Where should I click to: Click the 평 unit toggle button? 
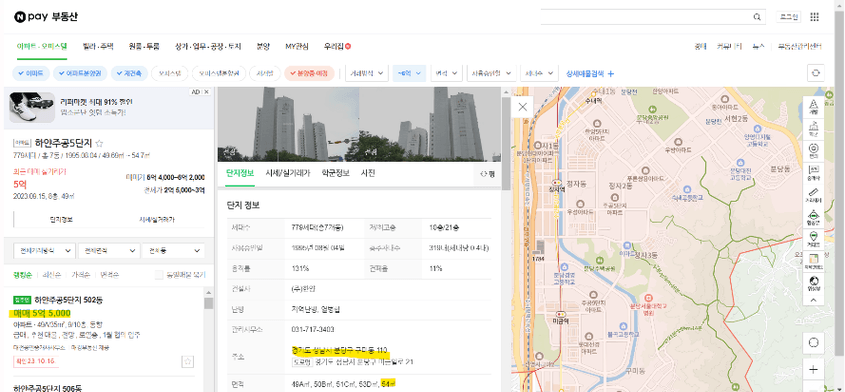pyautogui.click(x=487, y=174)
